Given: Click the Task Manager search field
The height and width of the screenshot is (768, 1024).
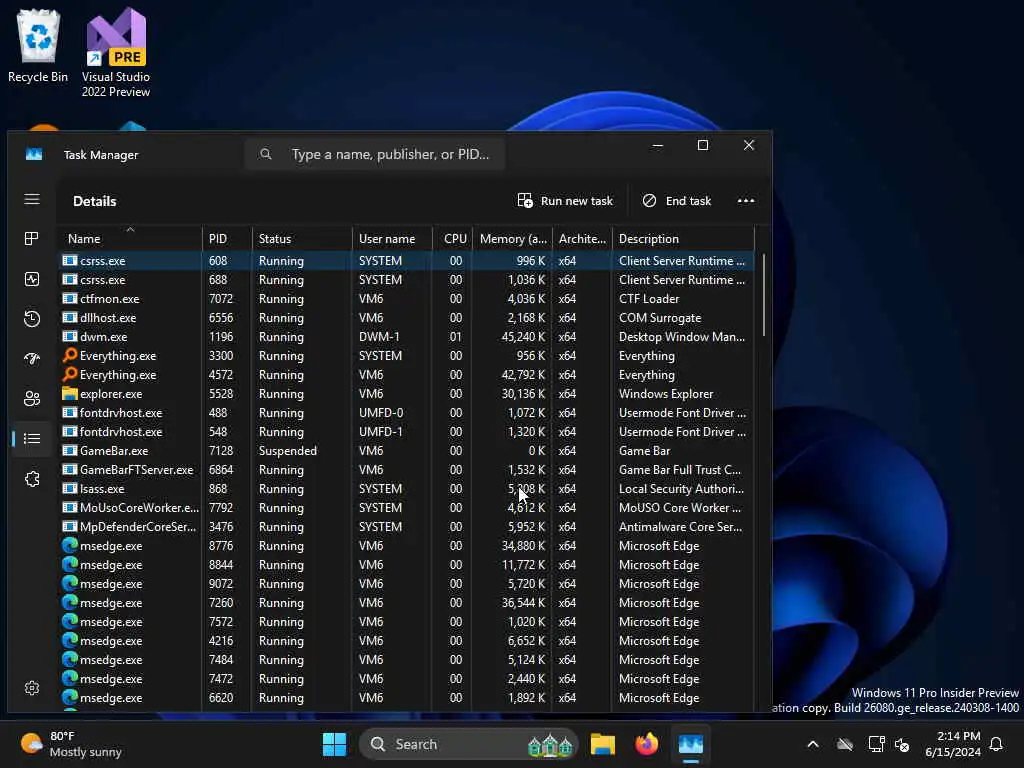Looking at the screenshot, I should (x=375, y=154).
